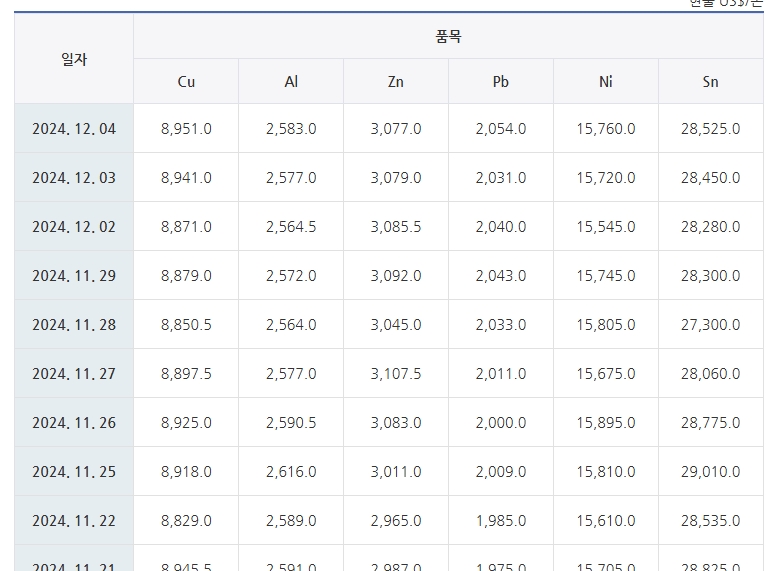
Task: Click Cu value 8,897.5
Action: tap(186, 374)
